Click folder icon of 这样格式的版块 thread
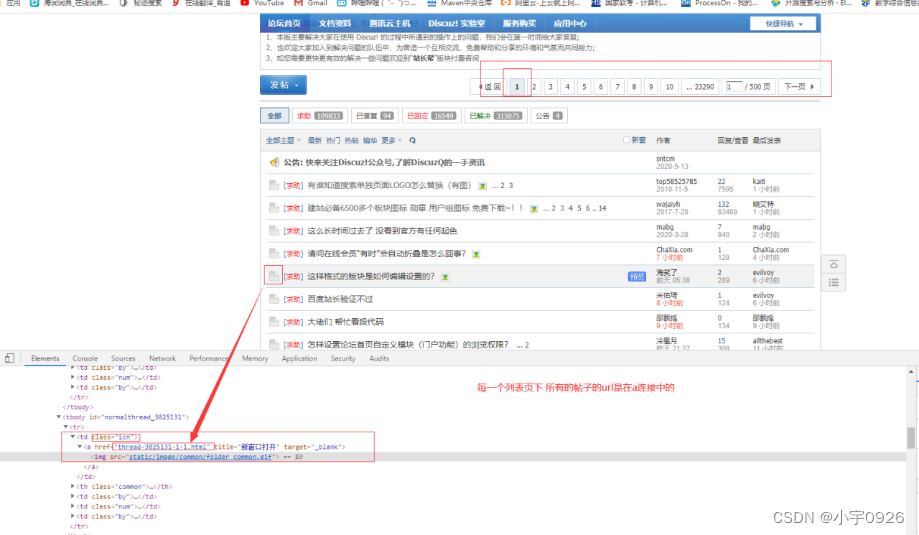The height and width of the screenshot is (535, 919). pyautogui.click(x=274, y=276)
